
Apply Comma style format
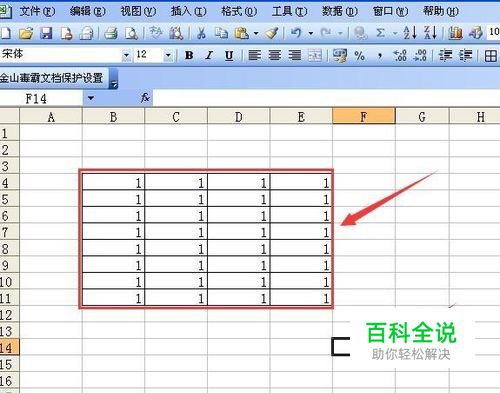(x=380, y=56)
